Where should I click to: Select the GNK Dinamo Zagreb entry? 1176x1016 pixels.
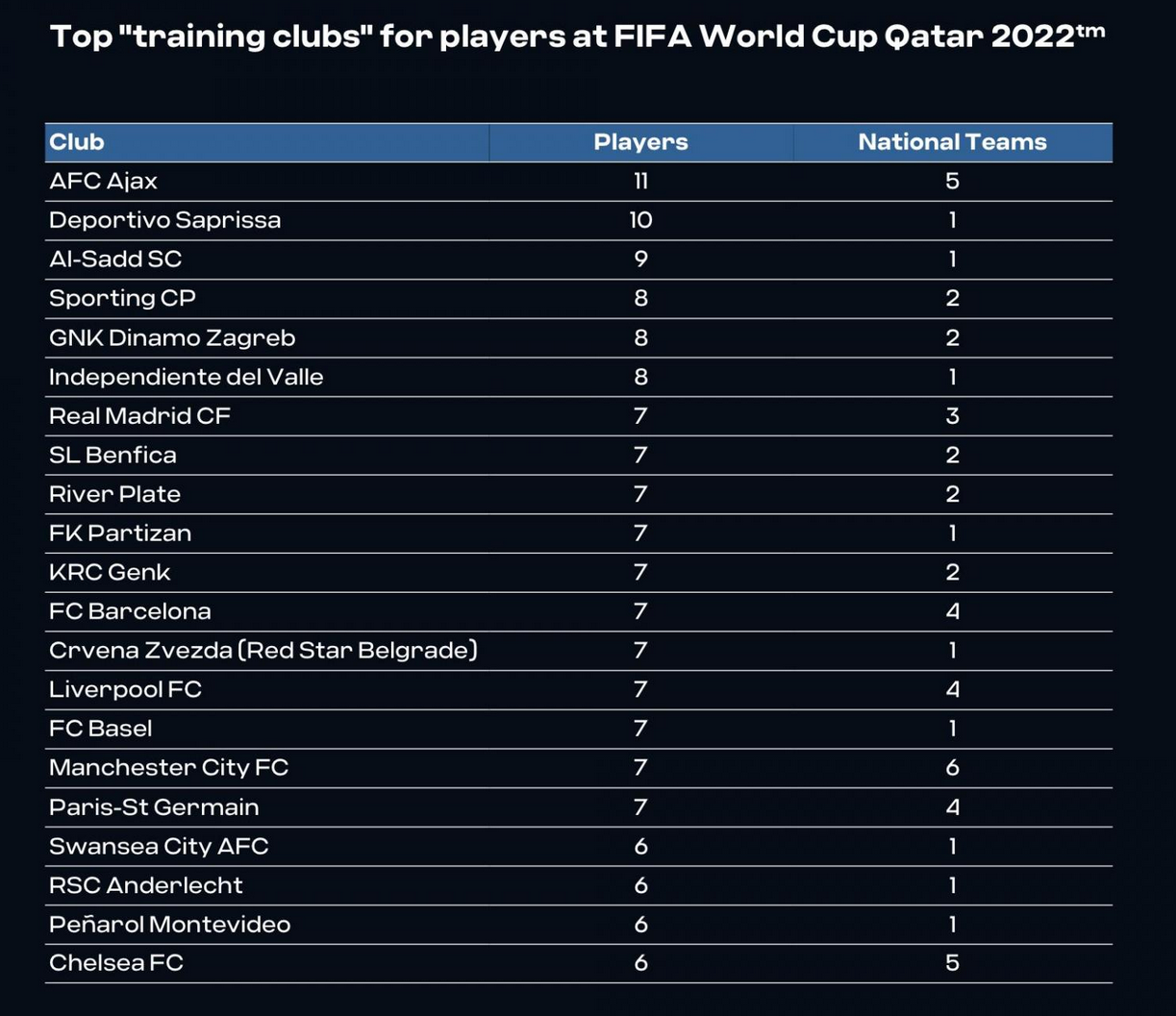coord(172,338)
